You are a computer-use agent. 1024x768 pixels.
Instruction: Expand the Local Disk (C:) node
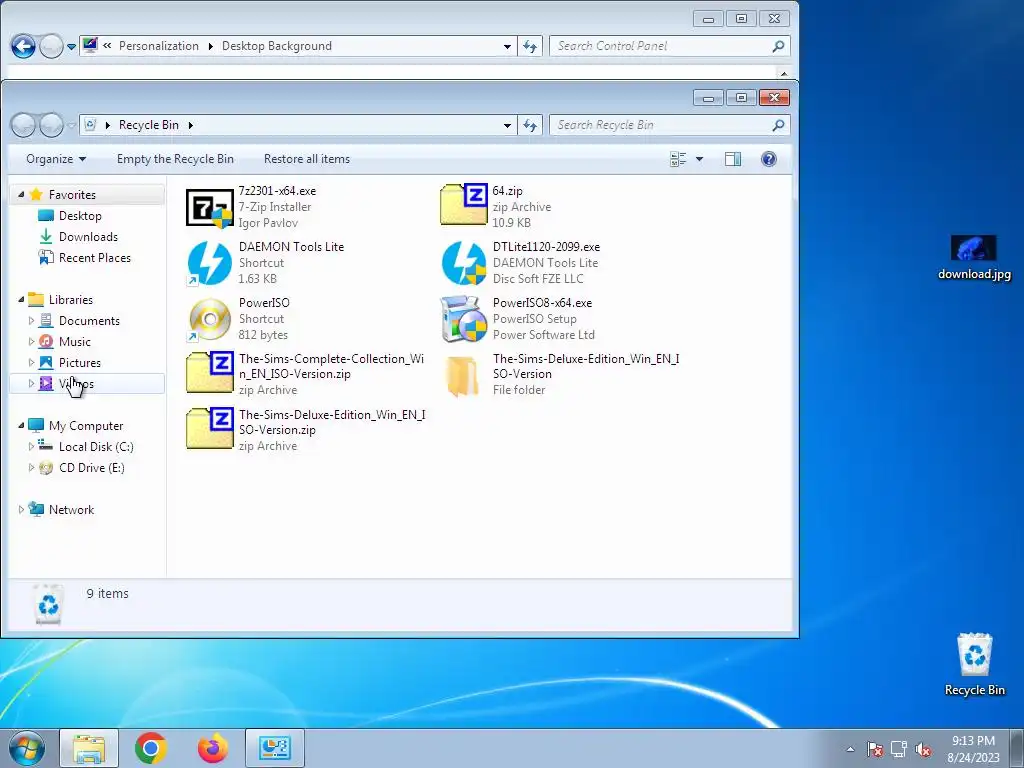click(x=31, y=447)
